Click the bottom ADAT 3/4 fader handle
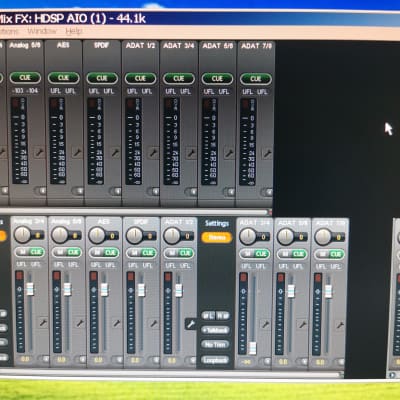 [253, 348]
